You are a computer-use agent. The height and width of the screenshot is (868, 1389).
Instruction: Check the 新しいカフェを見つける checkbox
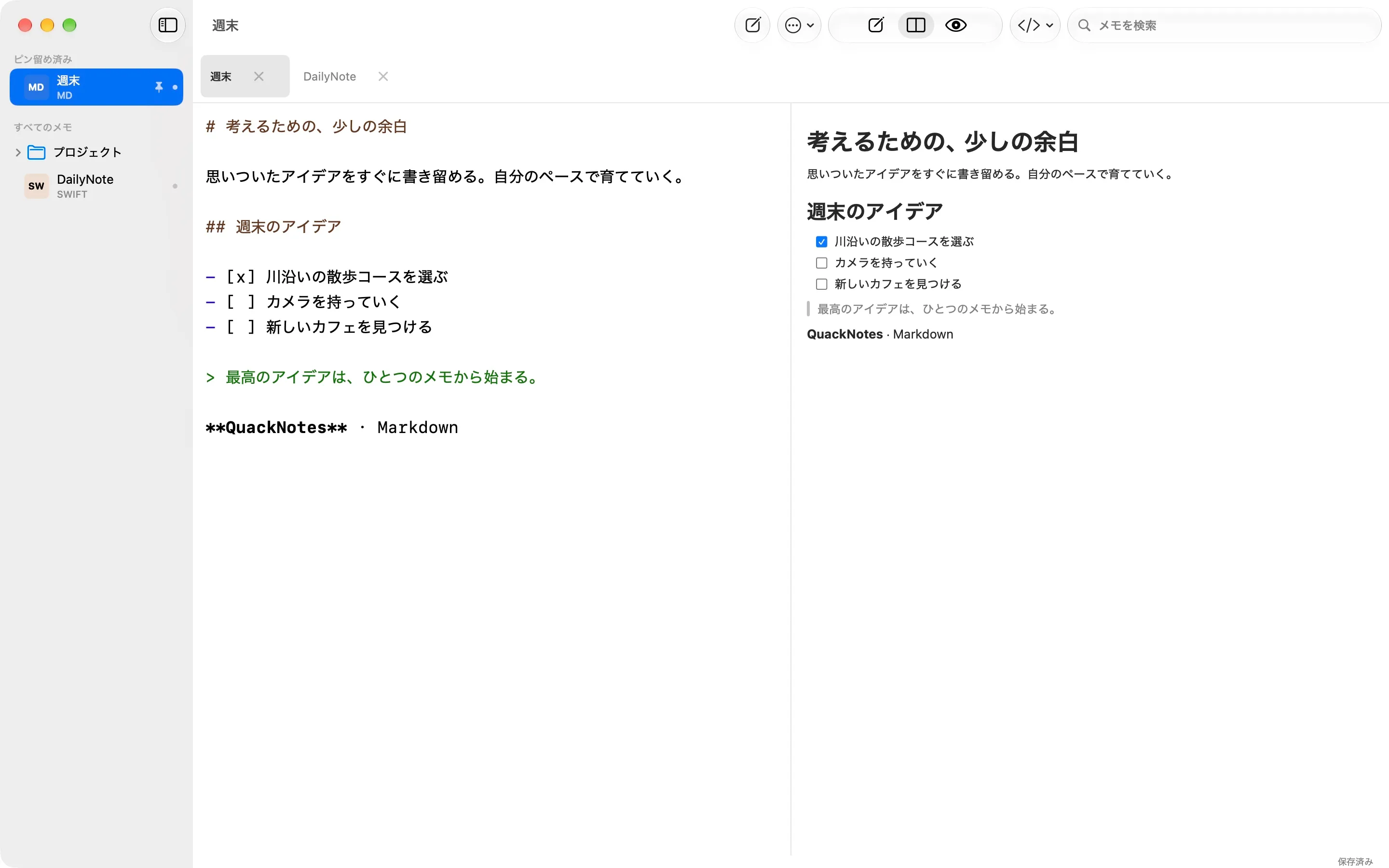(821, 284)
